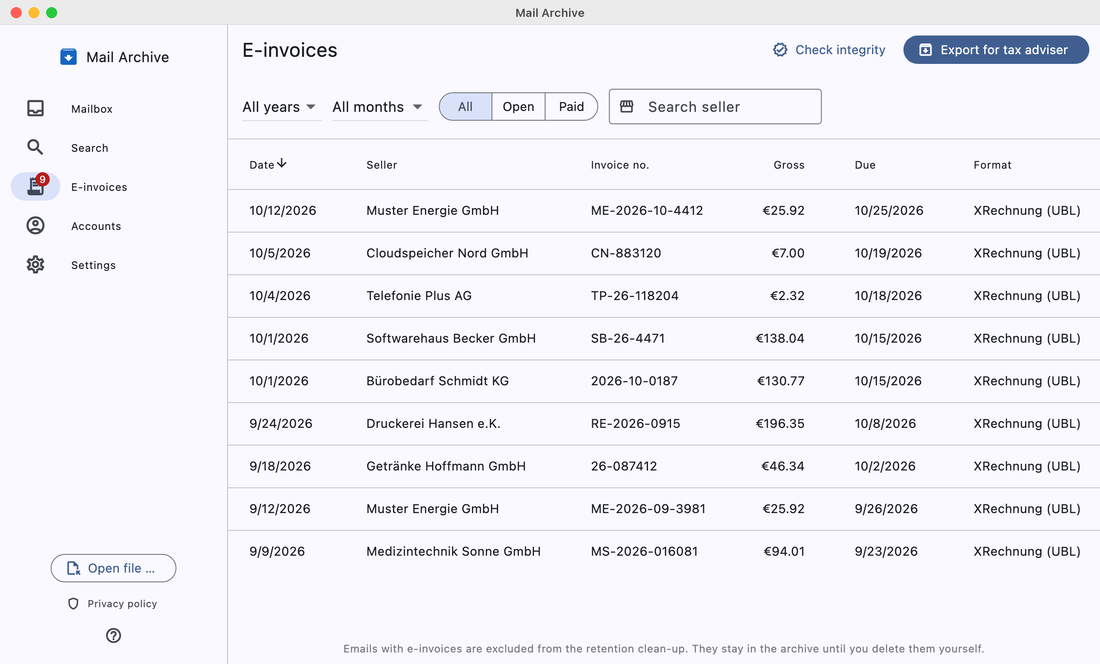Sort by the Format column header
This screenshot has width=1100, height=664.
coord(992,165)
